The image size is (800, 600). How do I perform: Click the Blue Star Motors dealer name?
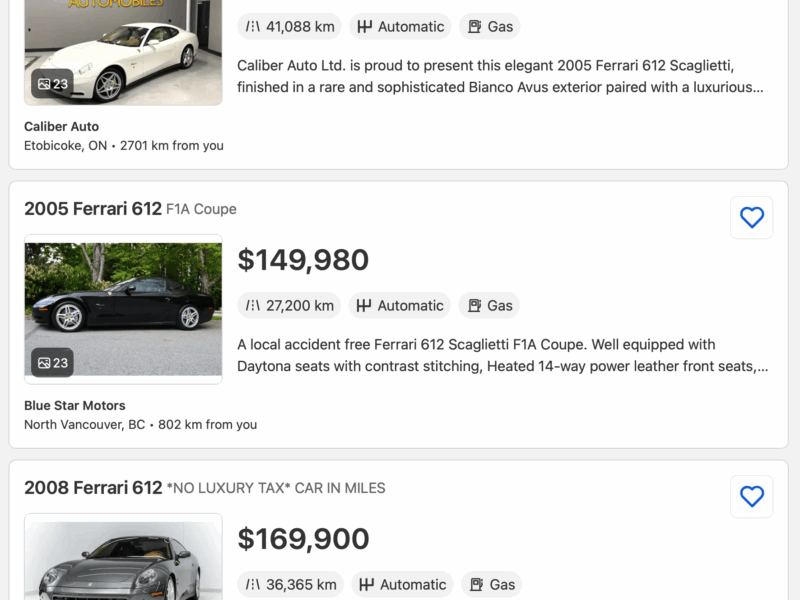click(75, 406)
